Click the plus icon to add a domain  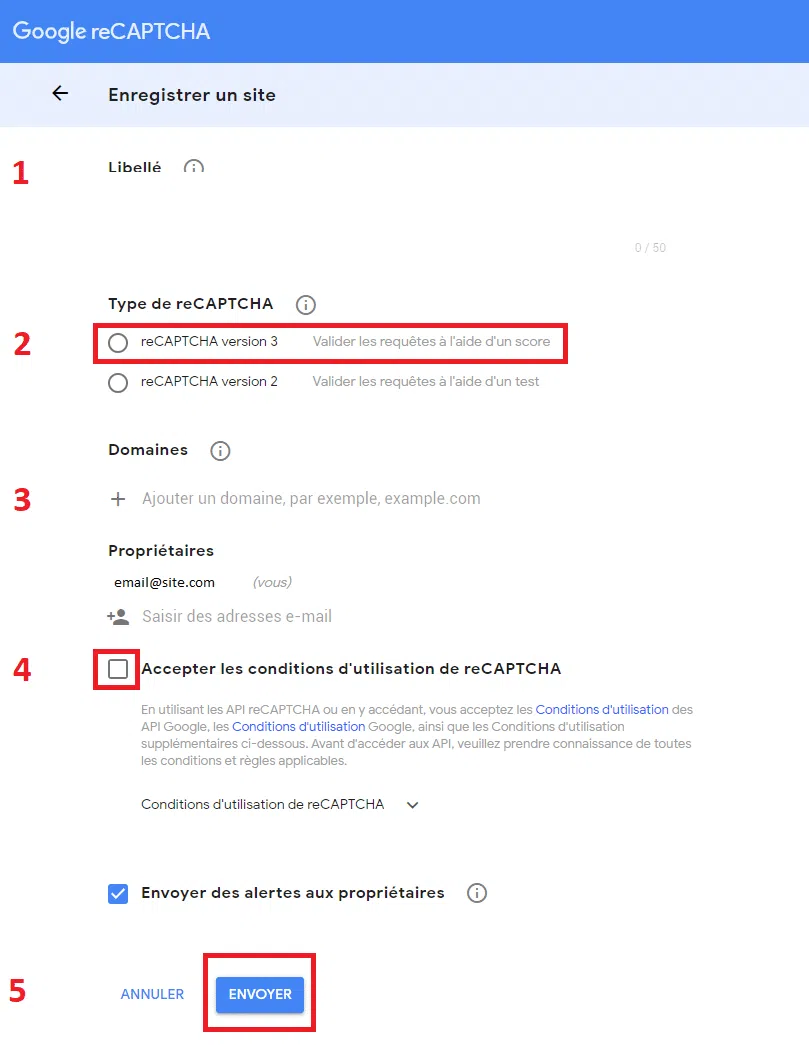tap(118, 499)
